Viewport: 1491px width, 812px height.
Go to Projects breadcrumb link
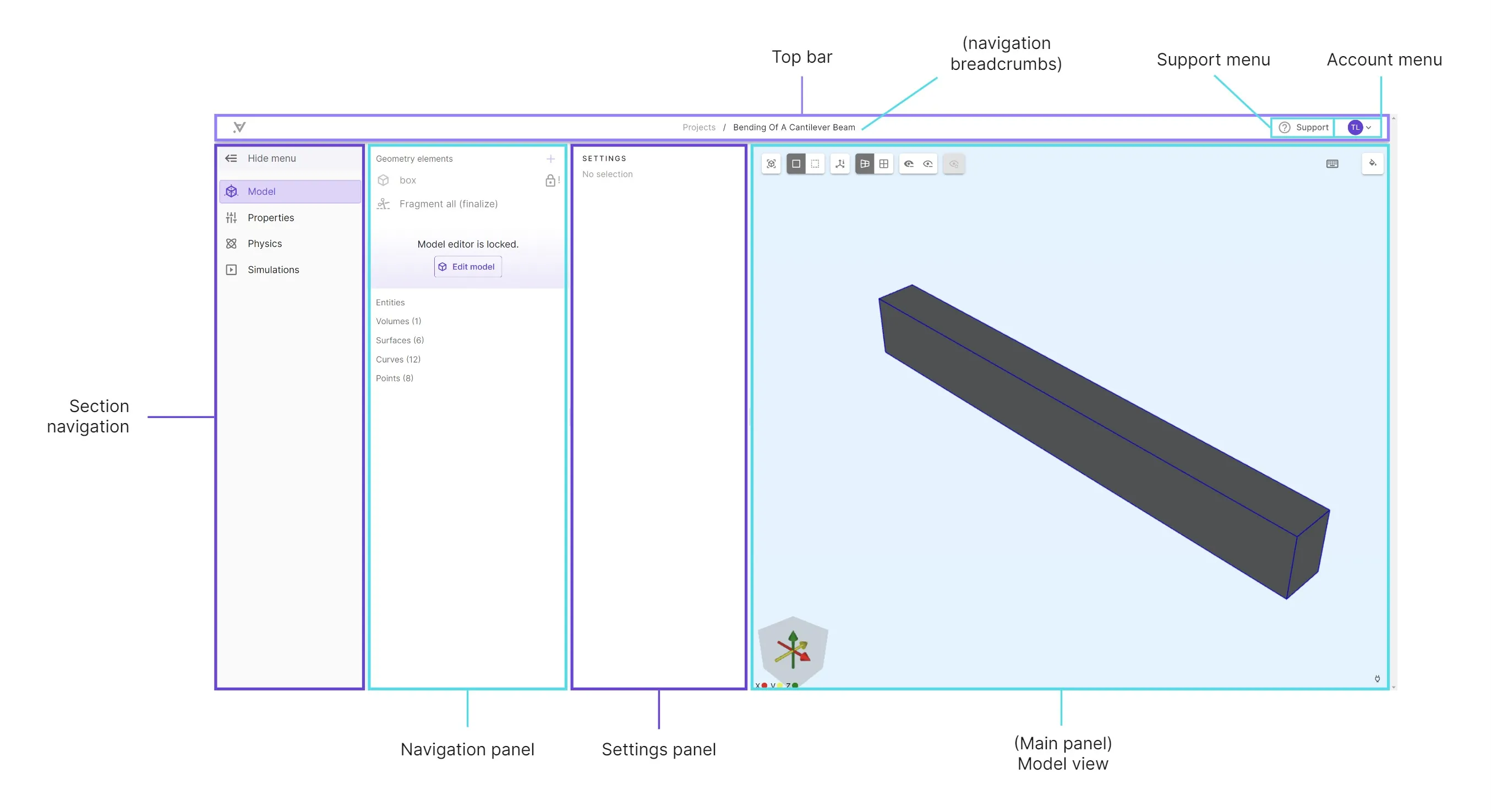698,127
